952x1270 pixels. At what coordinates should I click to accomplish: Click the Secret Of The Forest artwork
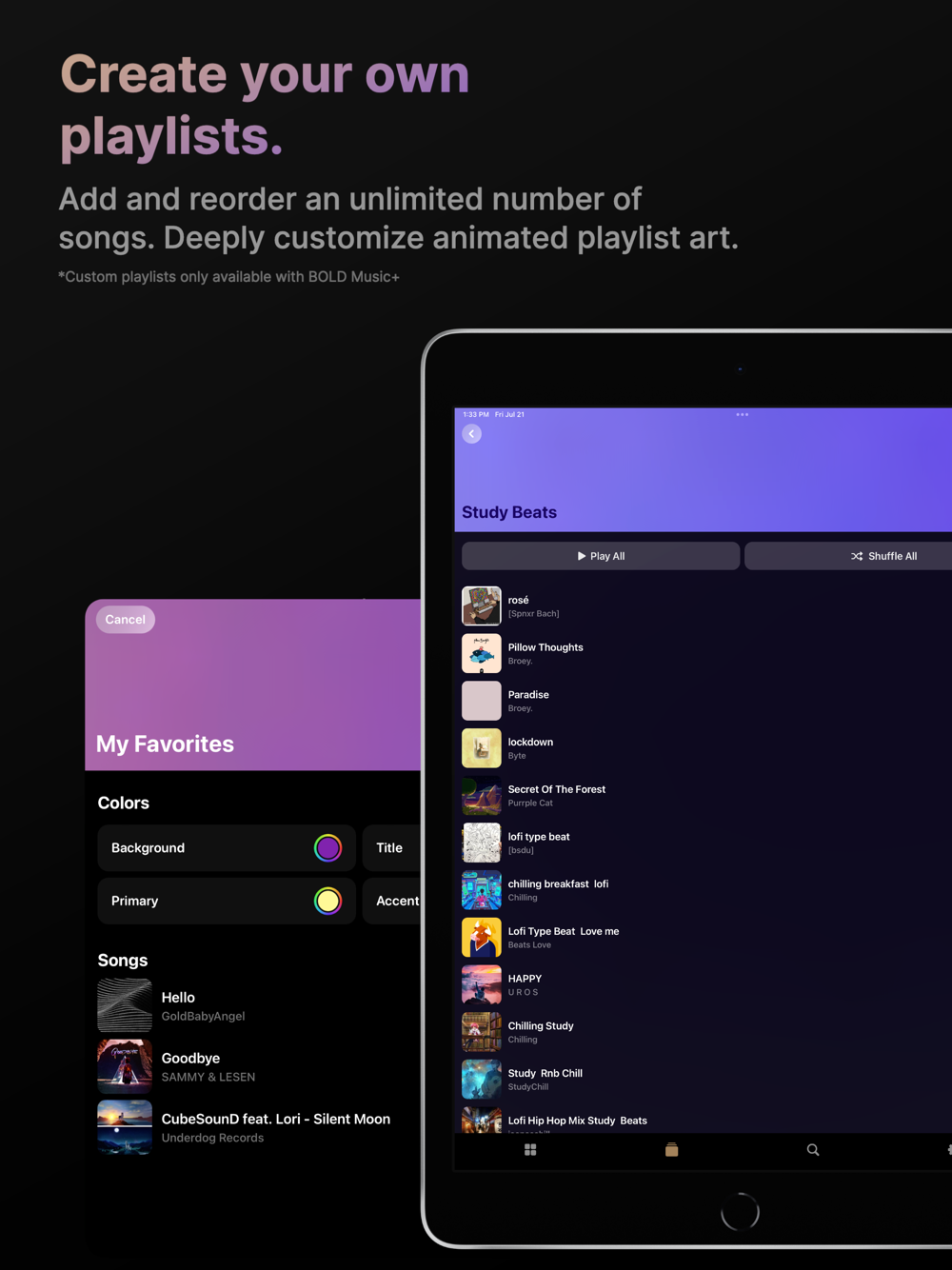pyautogui.click(x=482, y=796)
